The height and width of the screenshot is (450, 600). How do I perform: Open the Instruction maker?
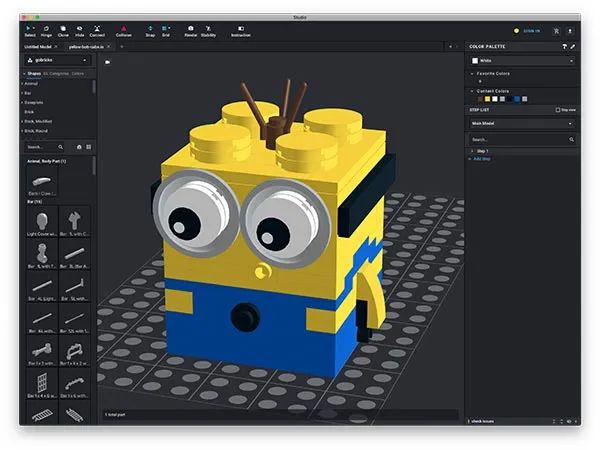click(x=241, y=31)
